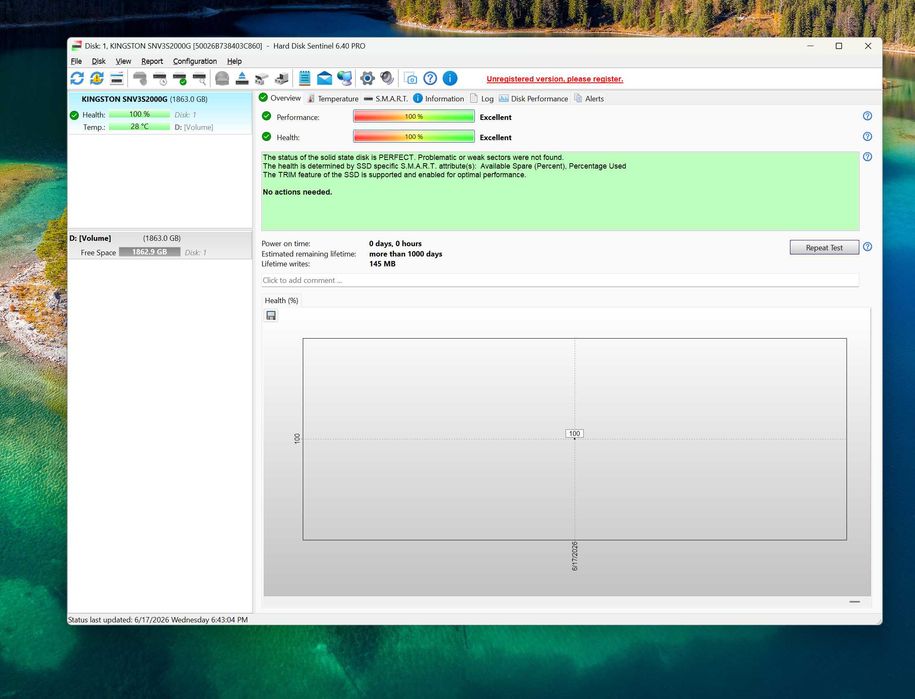The image size is (915, 699).
Task: Click the speaker sound toolbar icon
Action: (386, 78)
